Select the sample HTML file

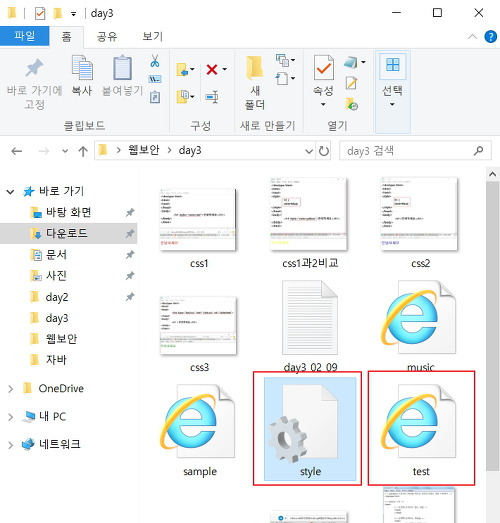[199, 430]
